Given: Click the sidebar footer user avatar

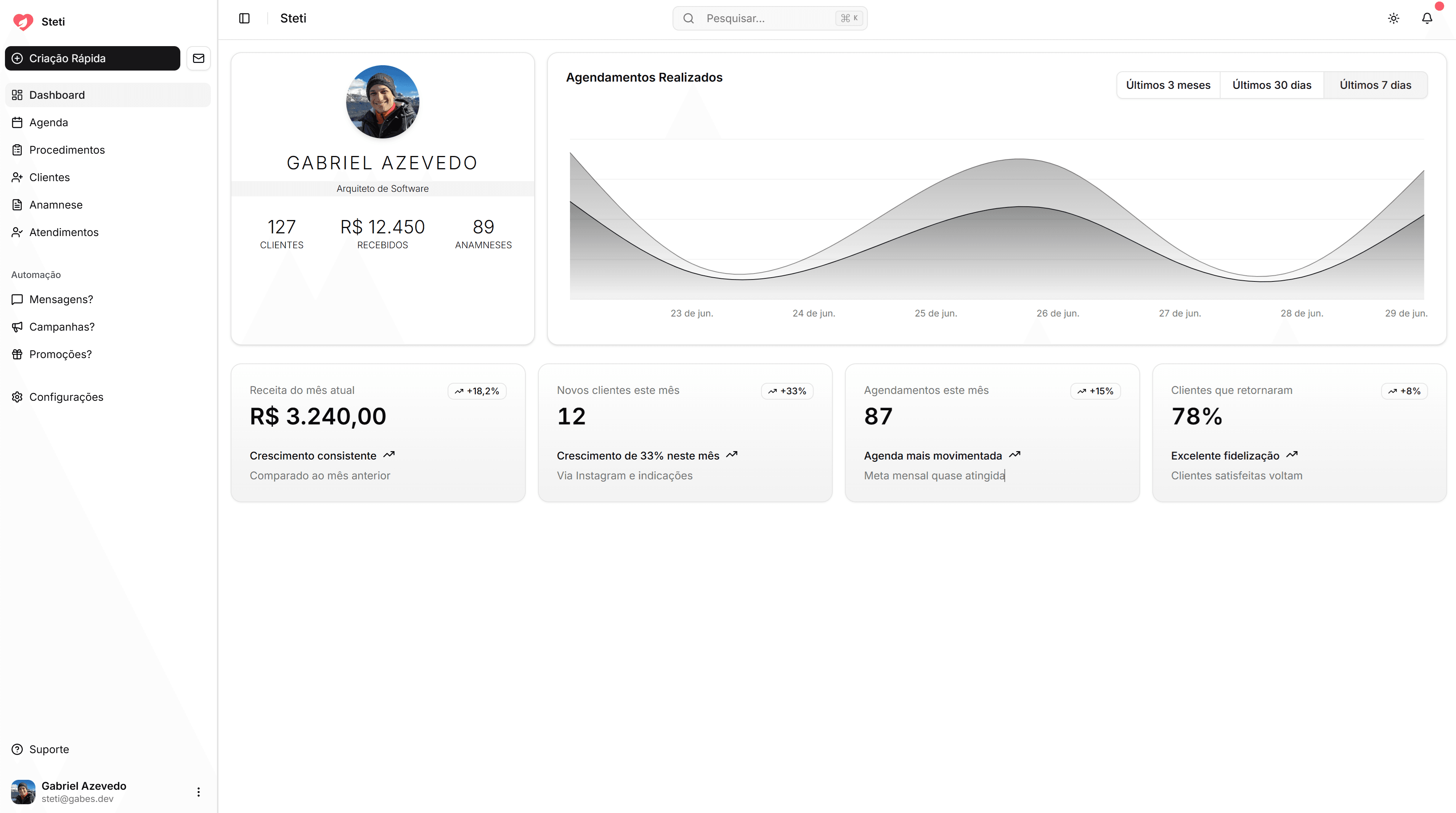Looking at the screenshot, I should point(23,792).
